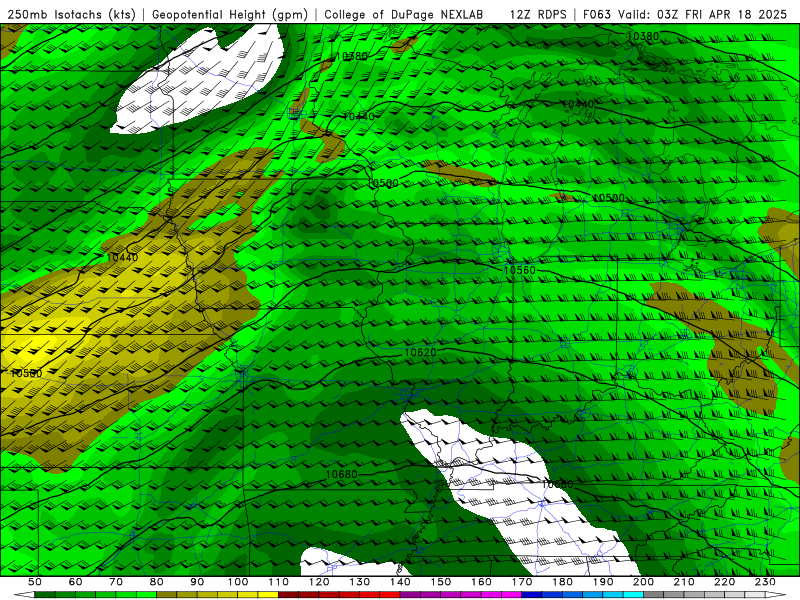This screenshot has width=800, height=600.
Task: Pick the dark blue swatch just after 170
Action: pyautogui.click(x=532, y=595)
